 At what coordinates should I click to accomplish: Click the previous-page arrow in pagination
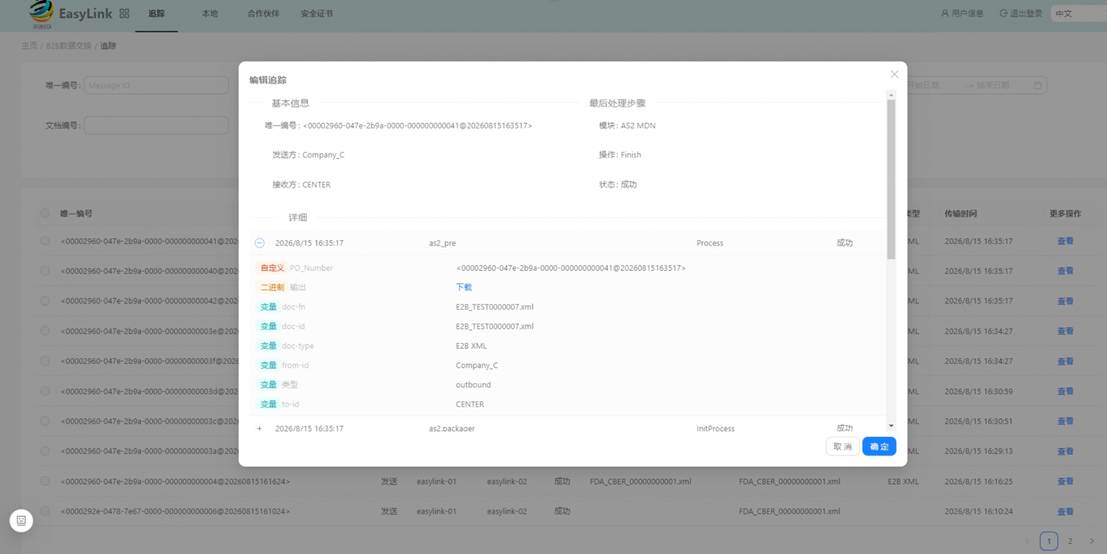coord(1027,541)
